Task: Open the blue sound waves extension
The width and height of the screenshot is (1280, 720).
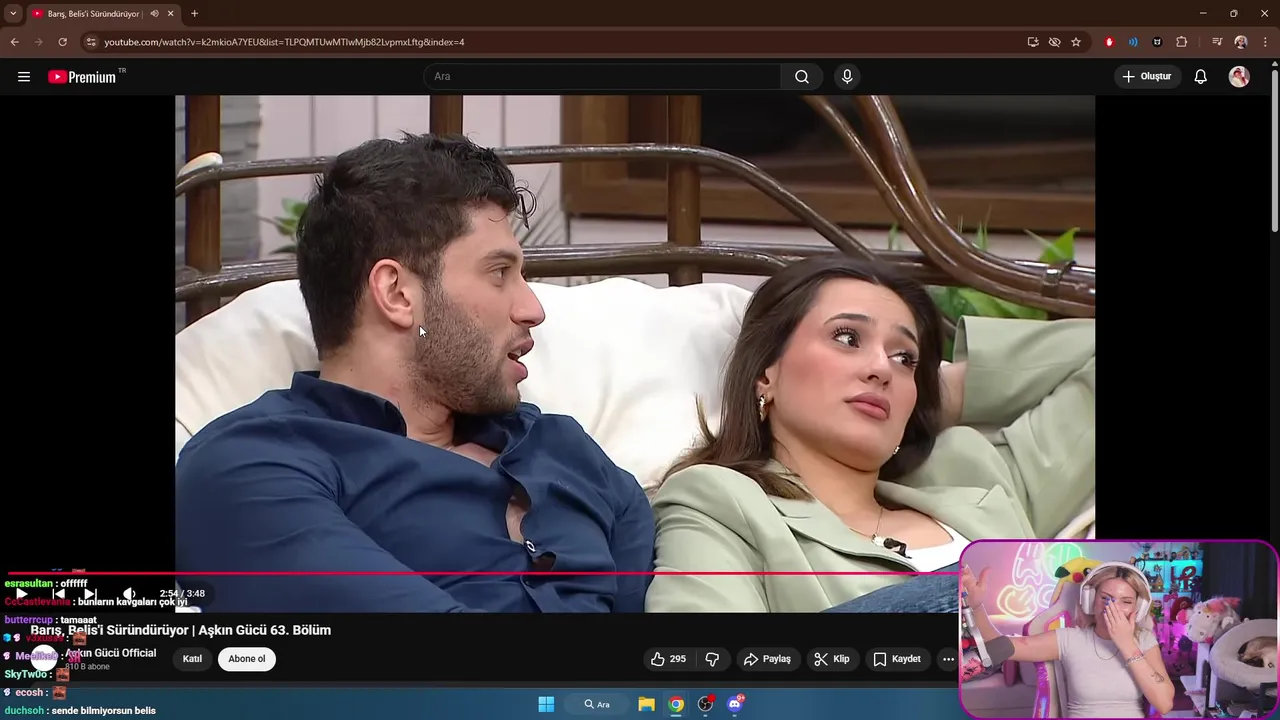Action: point(1133,42)
